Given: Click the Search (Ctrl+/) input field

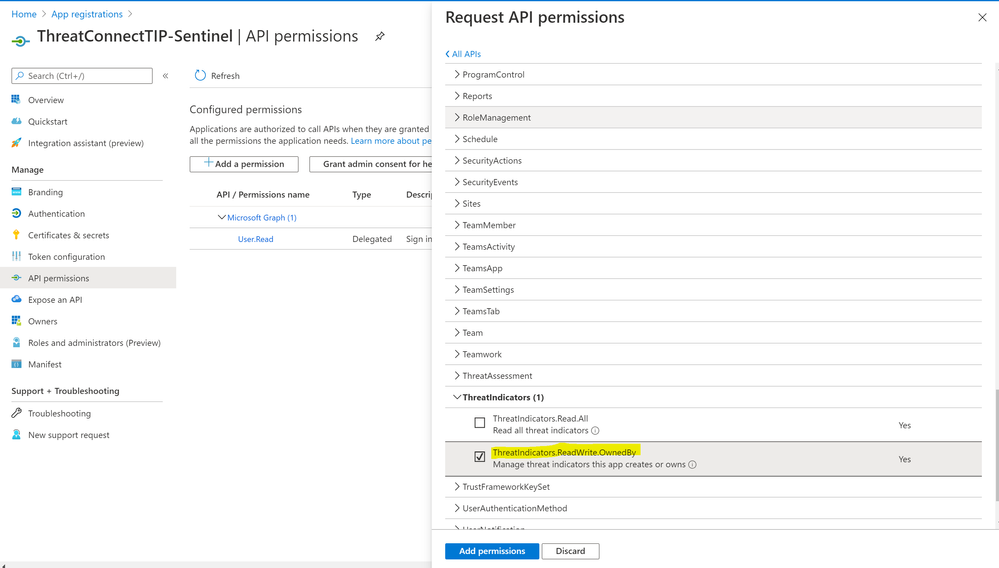Looking at the screenshot, I should coord(82,76).
